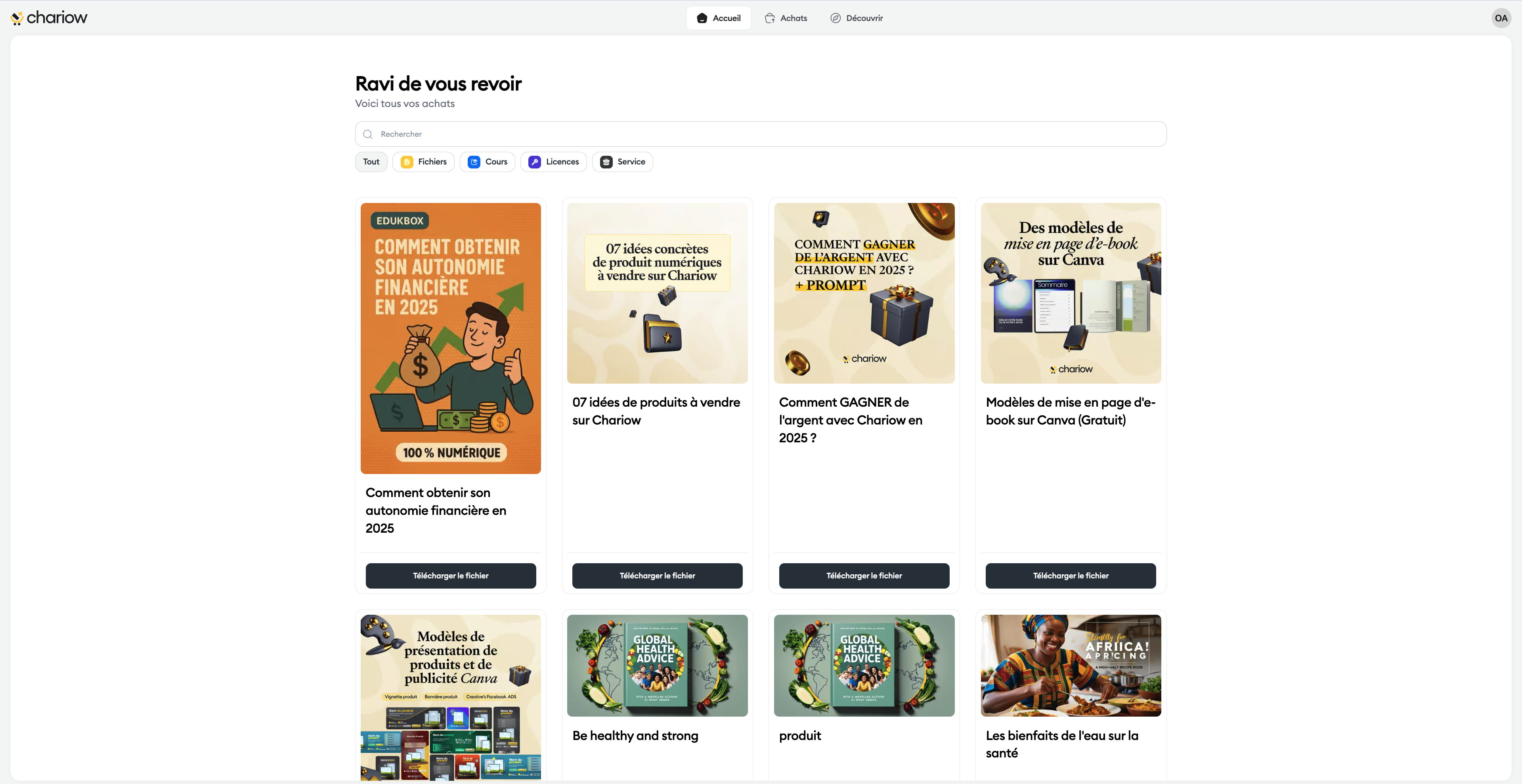Click the blue Cours filter icon
The width and height of the screenshot is (1522, 784).
tap(474, 162)
